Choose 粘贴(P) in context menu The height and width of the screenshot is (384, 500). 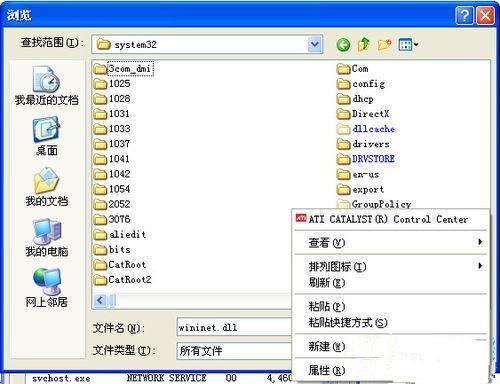(390, 306)
